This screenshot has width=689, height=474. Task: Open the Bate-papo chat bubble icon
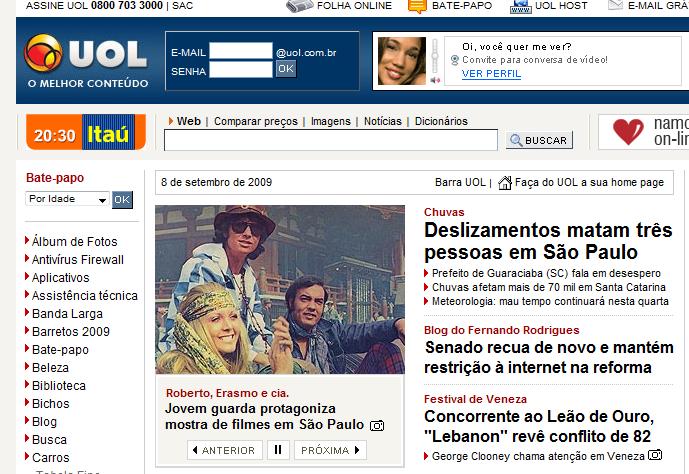[417, 6]
